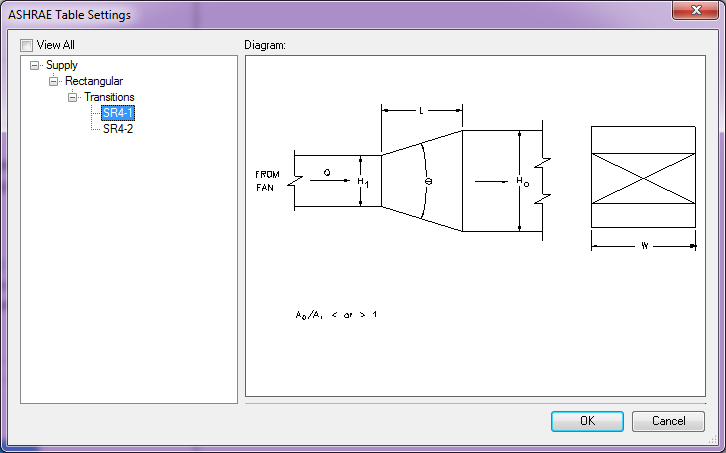Click the View All label text
This screenshot has width=726, height=453.
coord(56,45)
